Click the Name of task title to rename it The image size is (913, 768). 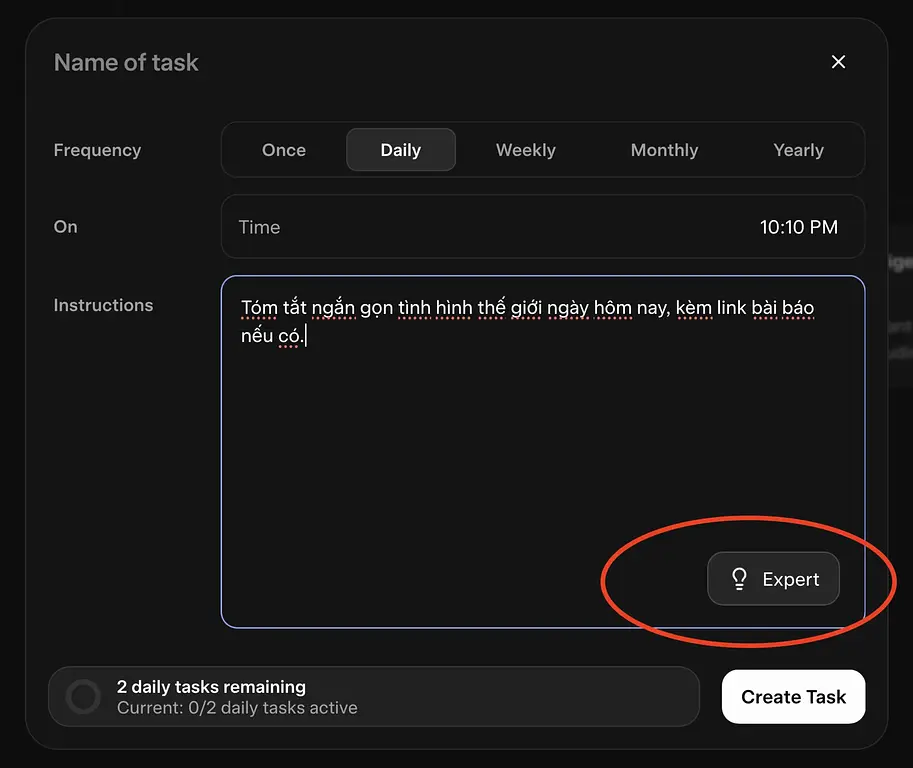pyautogui.click(x=126, y=62)
